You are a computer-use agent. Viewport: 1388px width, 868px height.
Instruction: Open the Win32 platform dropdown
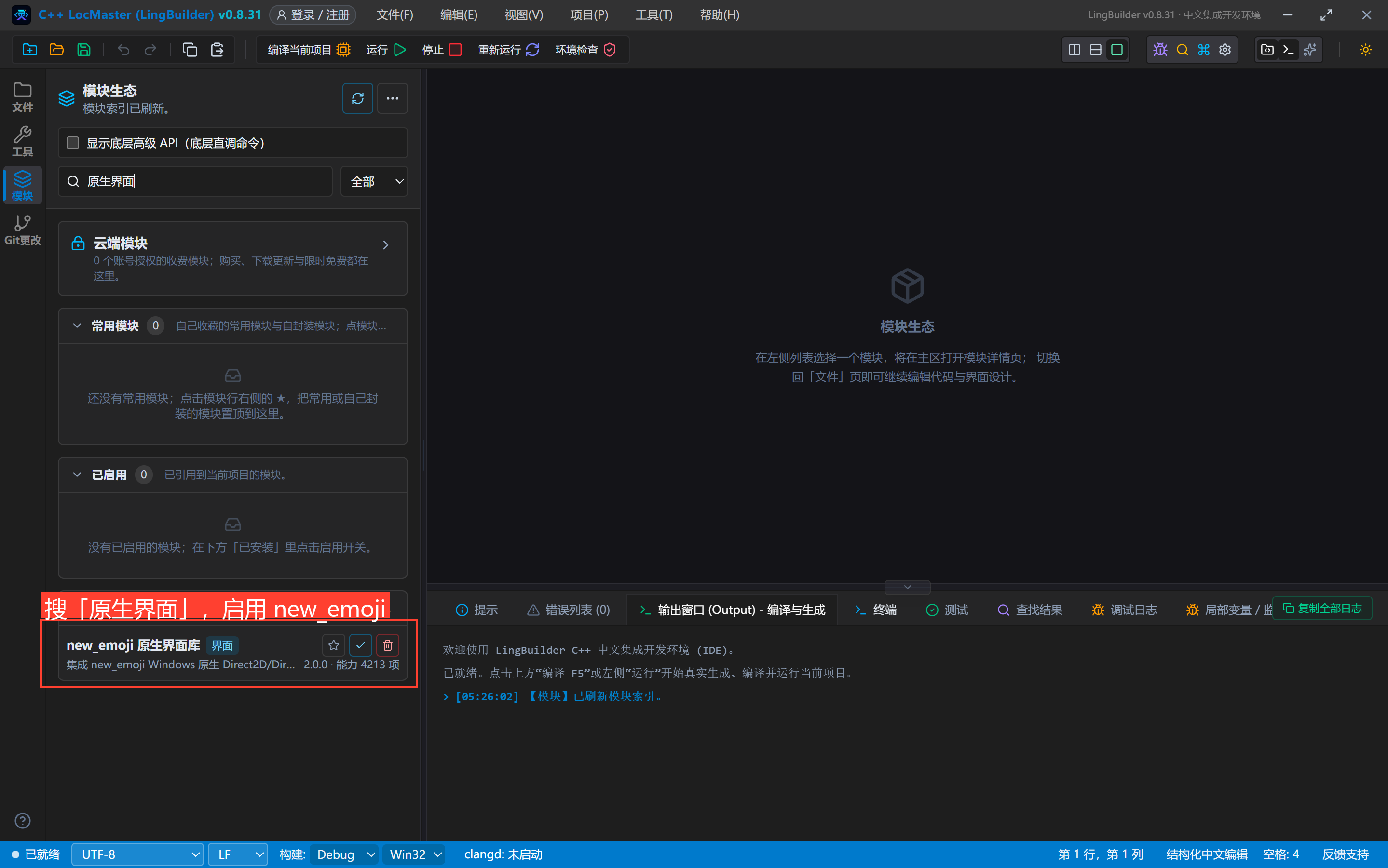pos(414,854)
